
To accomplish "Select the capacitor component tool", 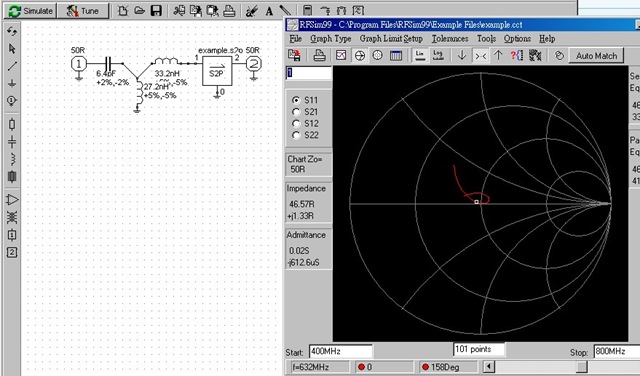I will click(x=12, y=141).
